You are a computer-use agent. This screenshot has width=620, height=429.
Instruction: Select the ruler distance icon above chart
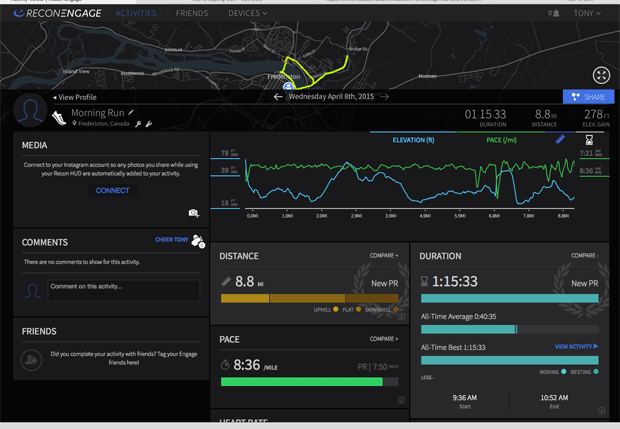[560, 140]
